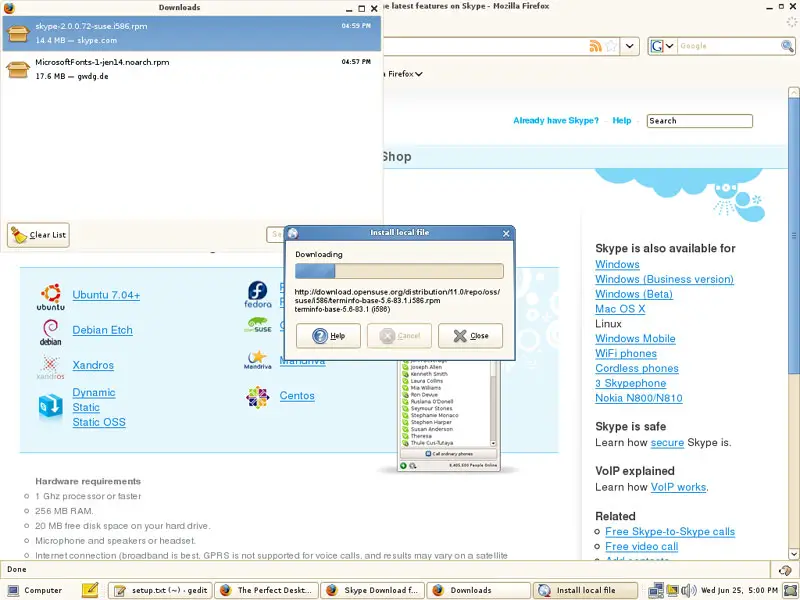
Task: Open the Debian Etch download link
Action: 103,330
